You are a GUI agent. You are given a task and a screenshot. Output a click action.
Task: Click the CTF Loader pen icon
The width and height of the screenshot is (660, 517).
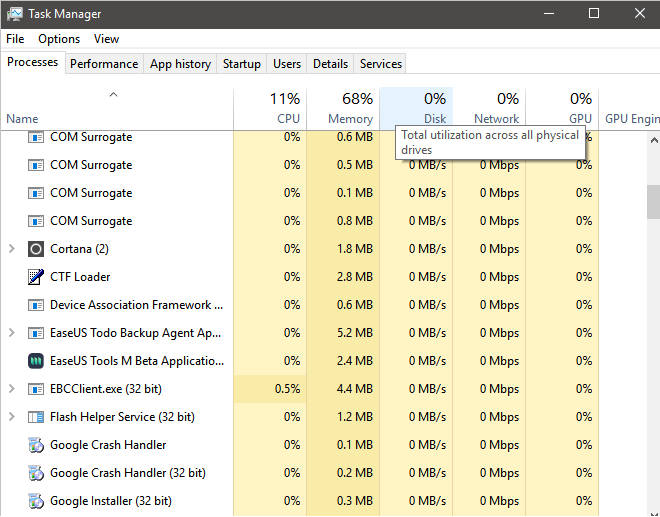(x=36, y=277)
